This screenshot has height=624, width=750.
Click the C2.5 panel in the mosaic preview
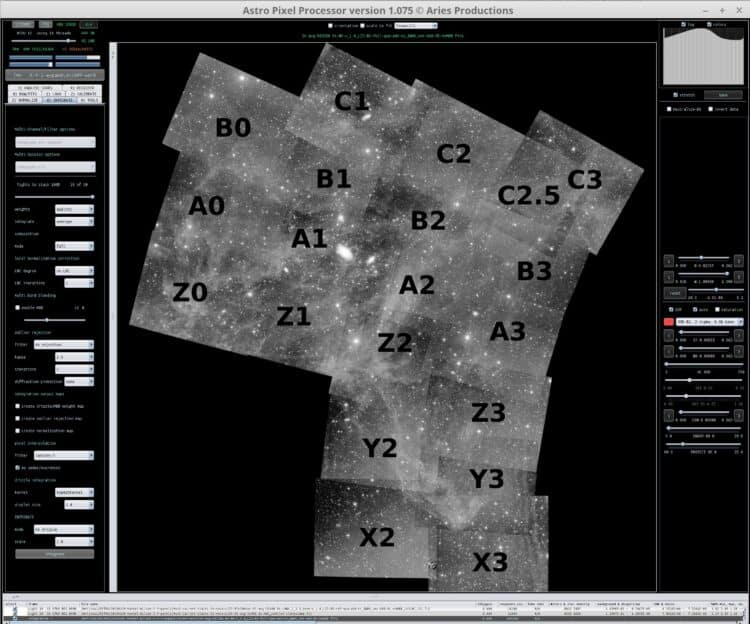point(529,195)
